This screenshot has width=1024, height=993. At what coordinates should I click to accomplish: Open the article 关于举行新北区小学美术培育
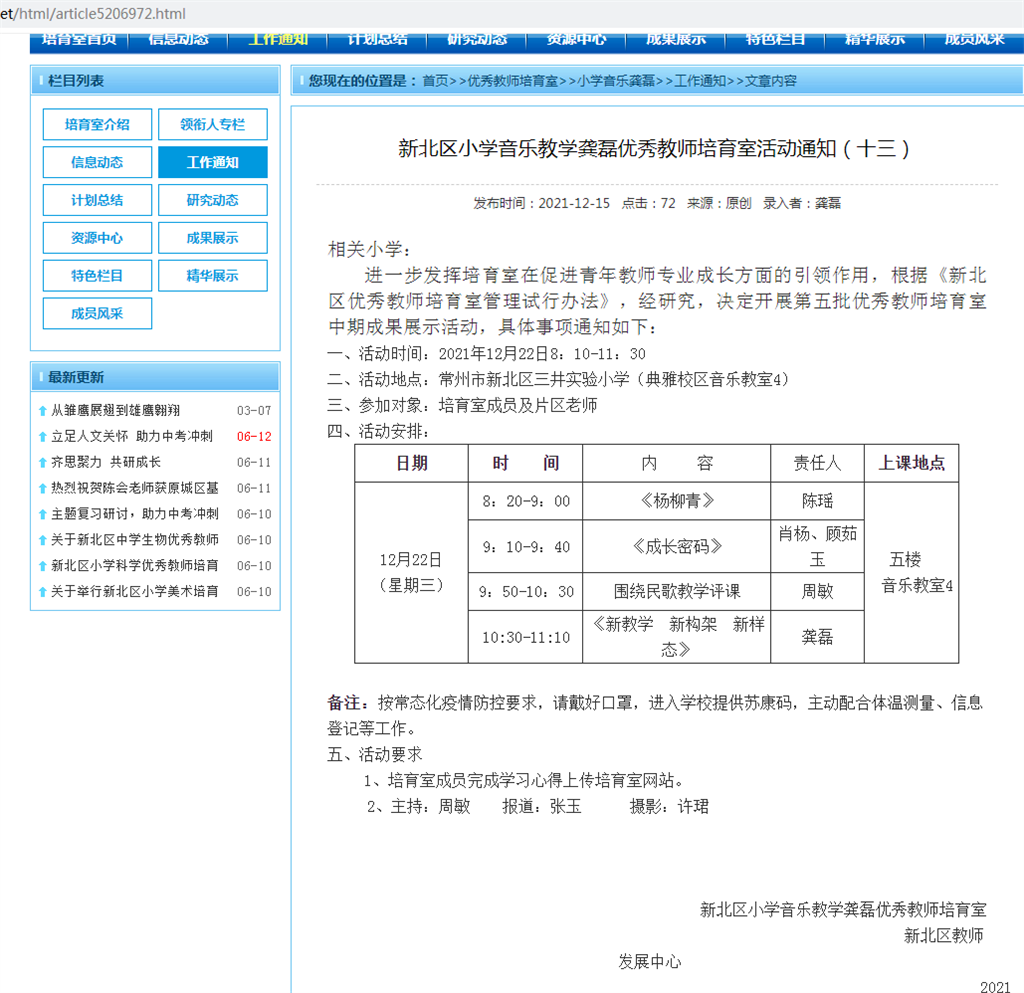pyautogui.click(x=135, y=591)
